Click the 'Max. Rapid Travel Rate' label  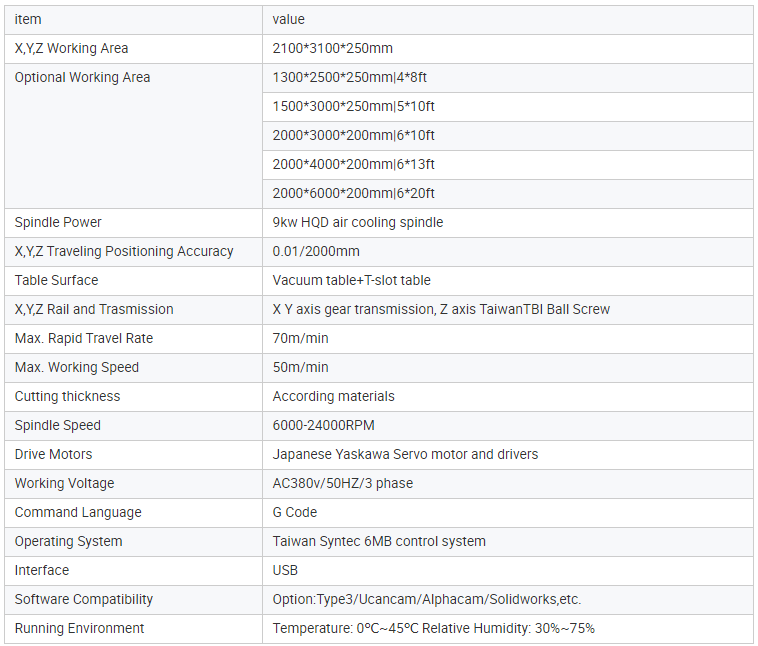tap(84, 338)
